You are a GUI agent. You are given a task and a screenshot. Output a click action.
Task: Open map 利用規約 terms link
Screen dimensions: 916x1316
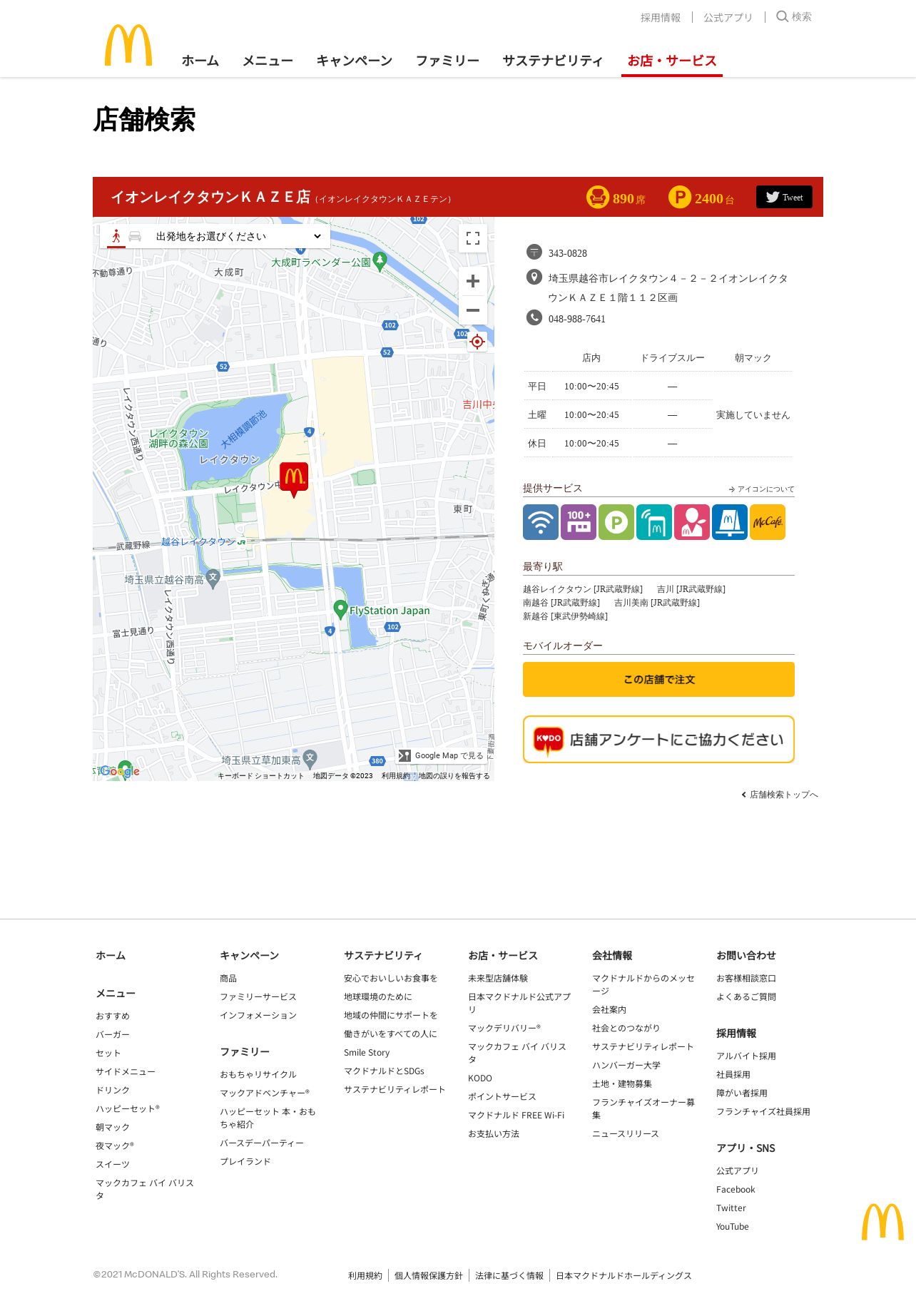click(x=396, y=776)
